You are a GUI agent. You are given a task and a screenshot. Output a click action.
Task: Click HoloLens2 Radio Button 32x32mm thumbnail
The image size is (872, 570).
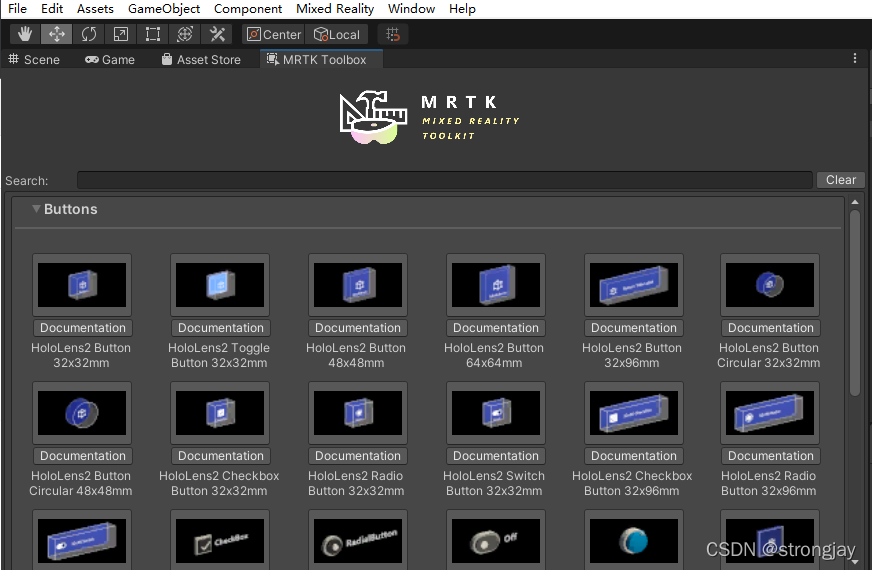click(x=358, y=413)
